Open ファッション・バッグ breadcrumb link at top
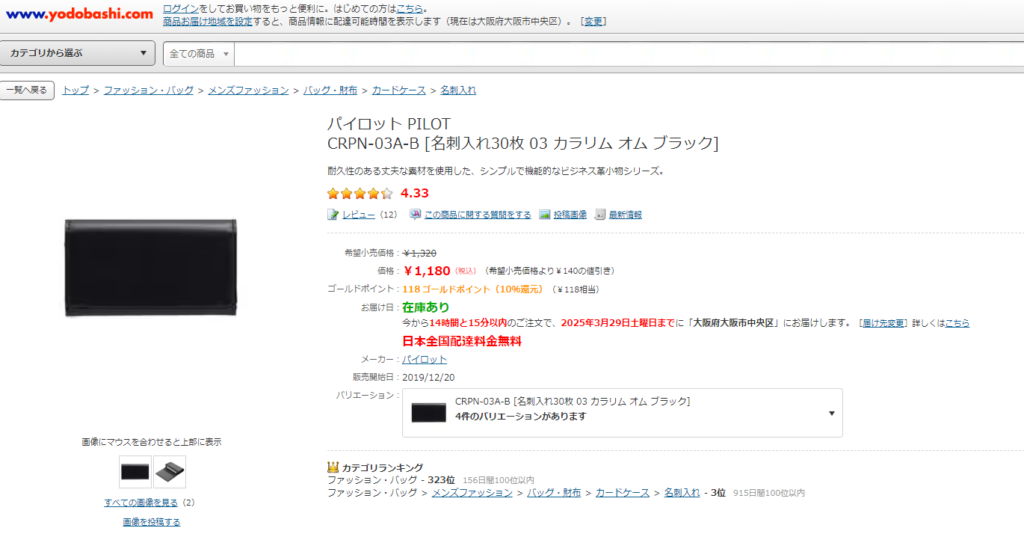The height and width of the screenshot is (537, 1024). tap(149, 90)
